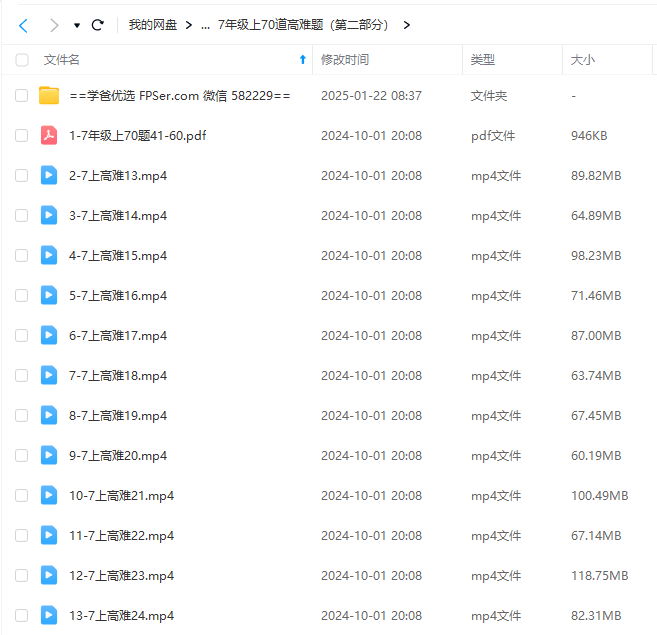
Task: Open 7-7上高难18.mp4
Action: pyautogui.click(x=118, y=376)
